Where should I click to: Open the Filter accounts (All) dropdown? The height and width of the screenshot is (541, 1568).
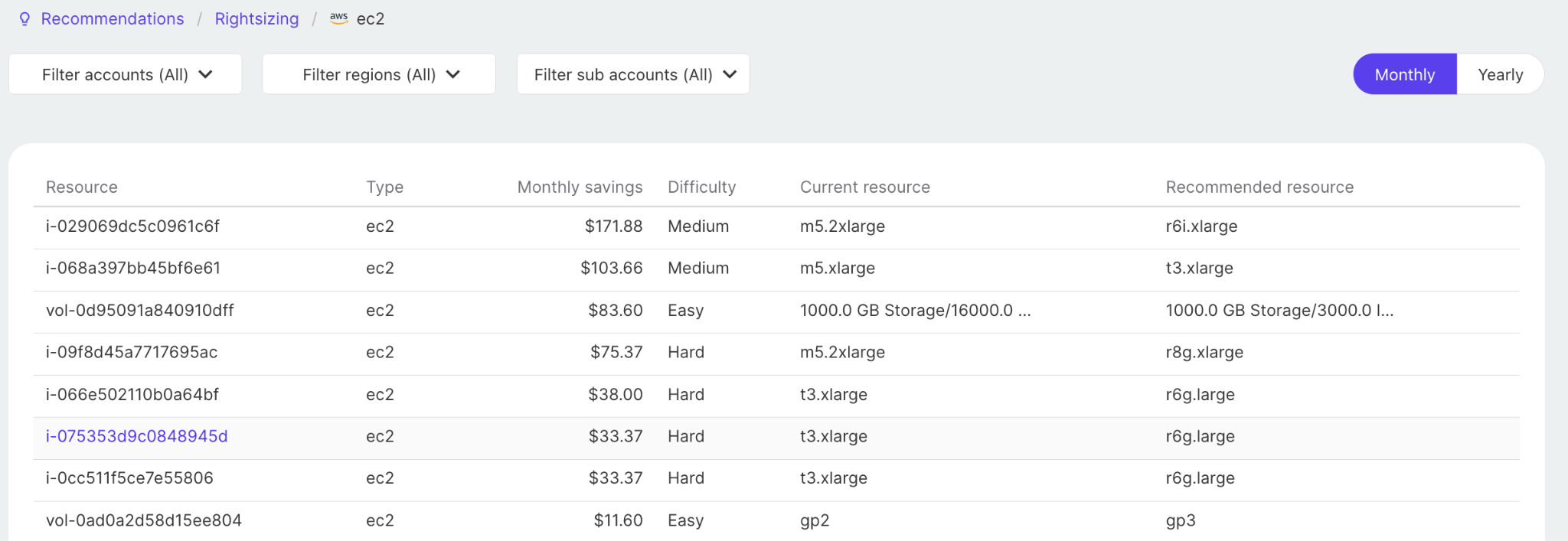(126, 74)
